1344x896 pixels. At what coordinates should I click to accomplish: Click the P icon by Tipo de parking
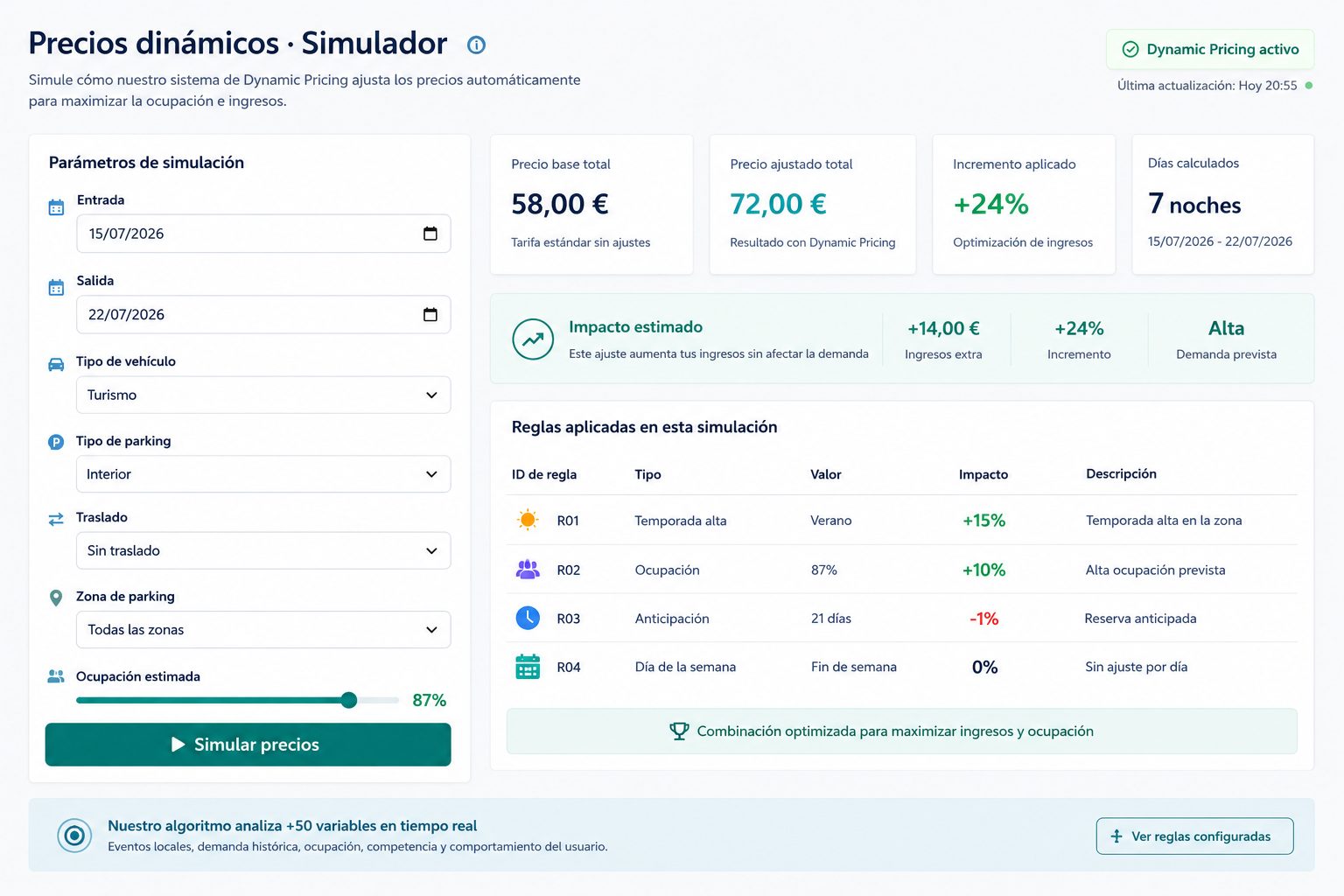click(x=56, y=443)
